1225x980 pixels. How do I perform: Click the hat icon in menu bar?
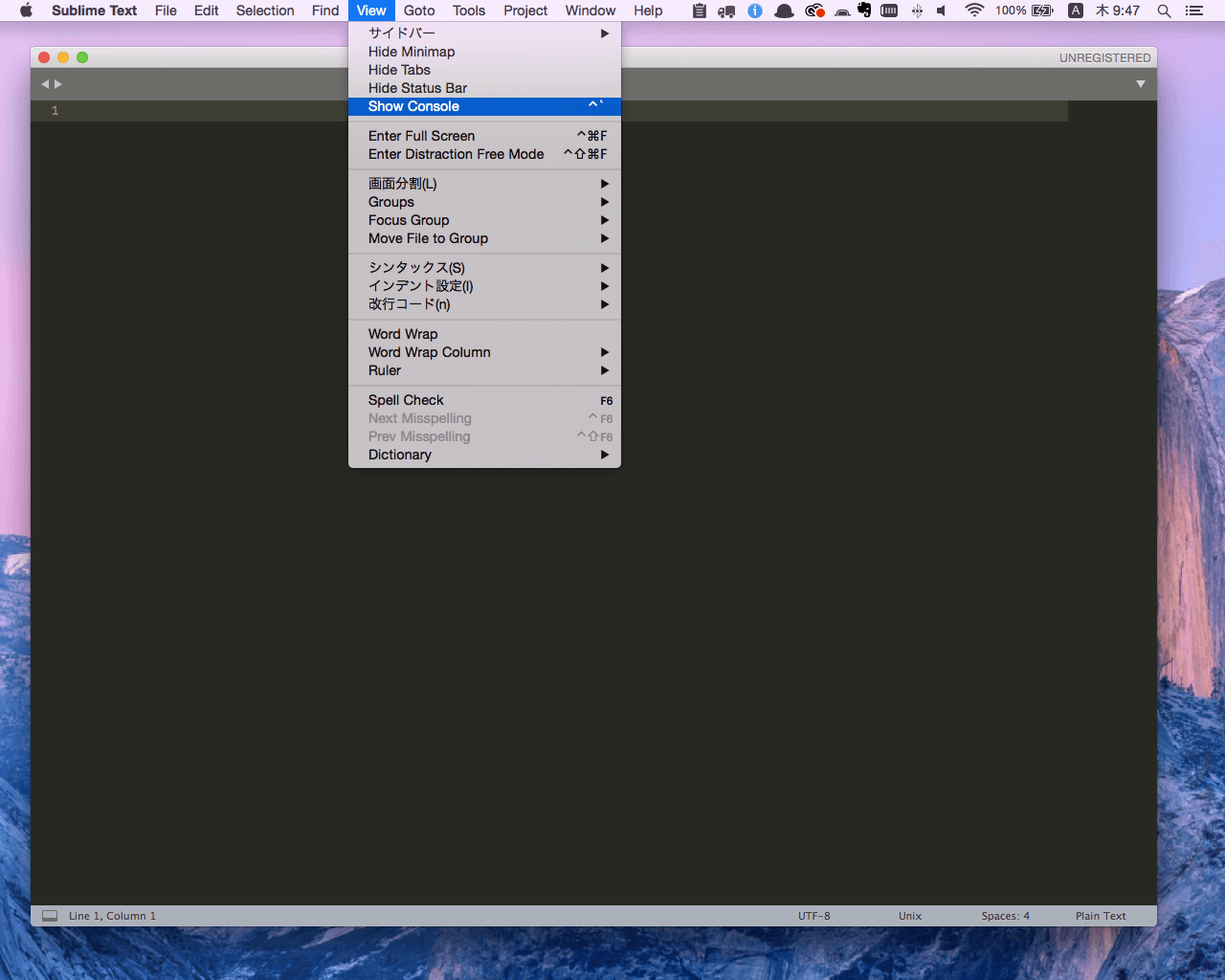[x=784, y=11]
